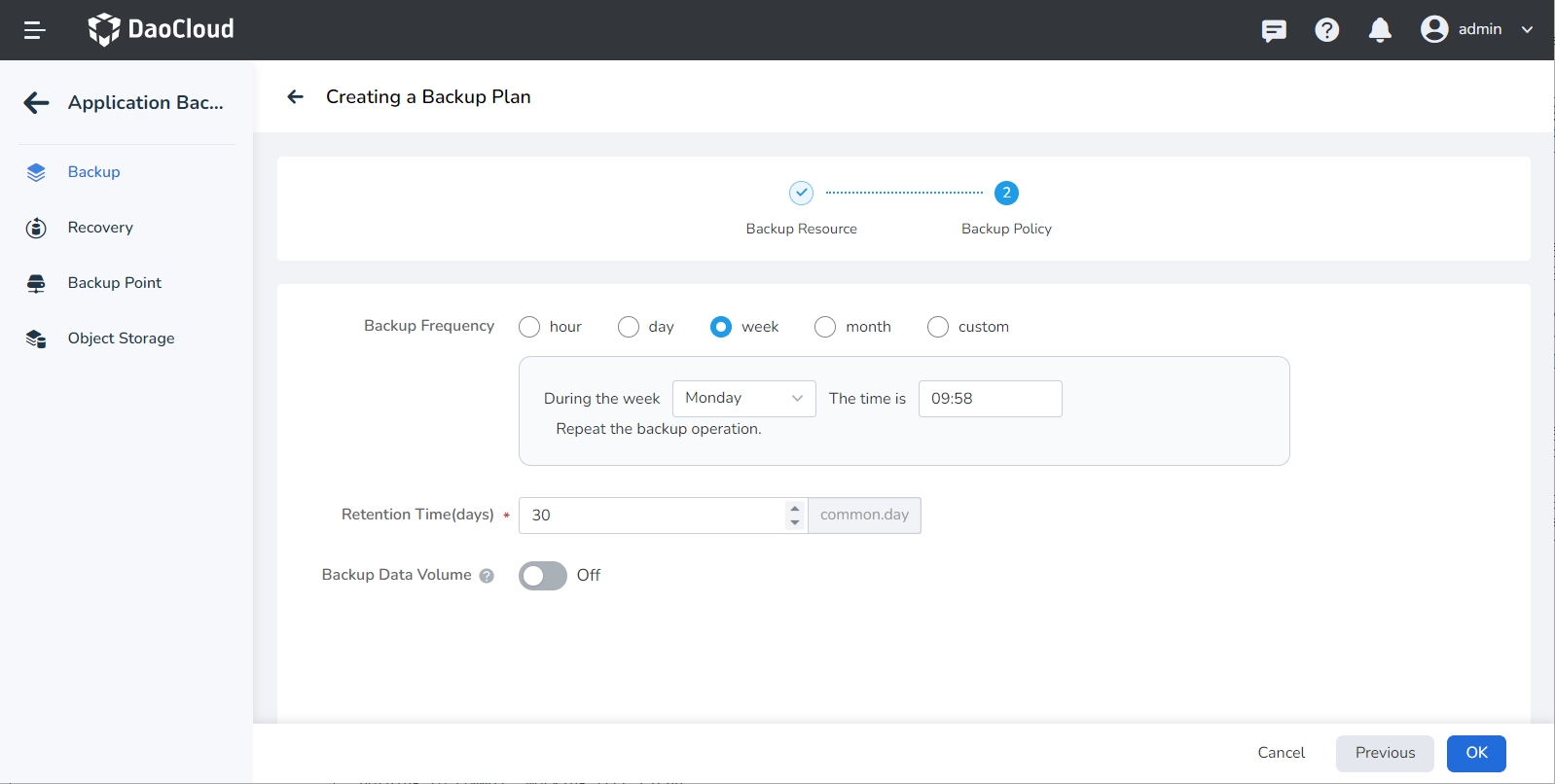This screenshot has width=1555, height=784.
Task: Click the admin user avatar icon
Action: pyautogui.click(x=1433, y=29)
